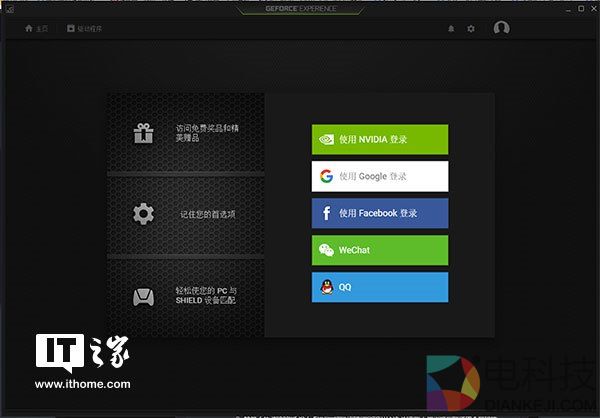
Task: Click the GEFORCE EXPERIENCE title text
Action: (301, 8)
